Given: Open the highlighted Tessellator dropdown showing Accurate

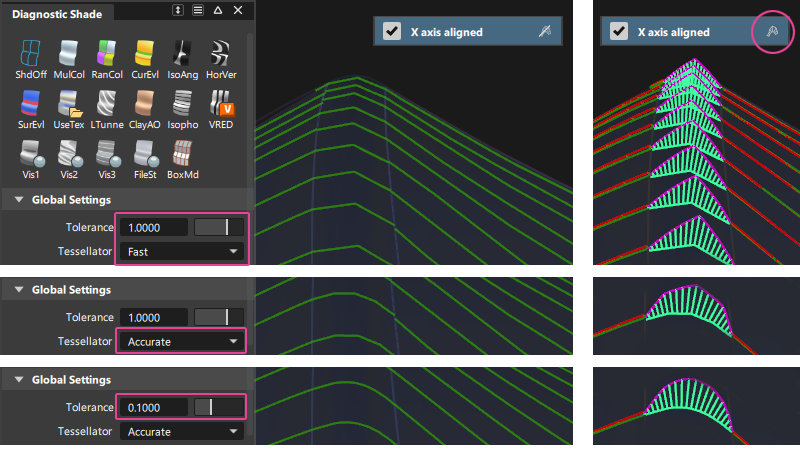Looking at the screenshot, I should 182,342.
